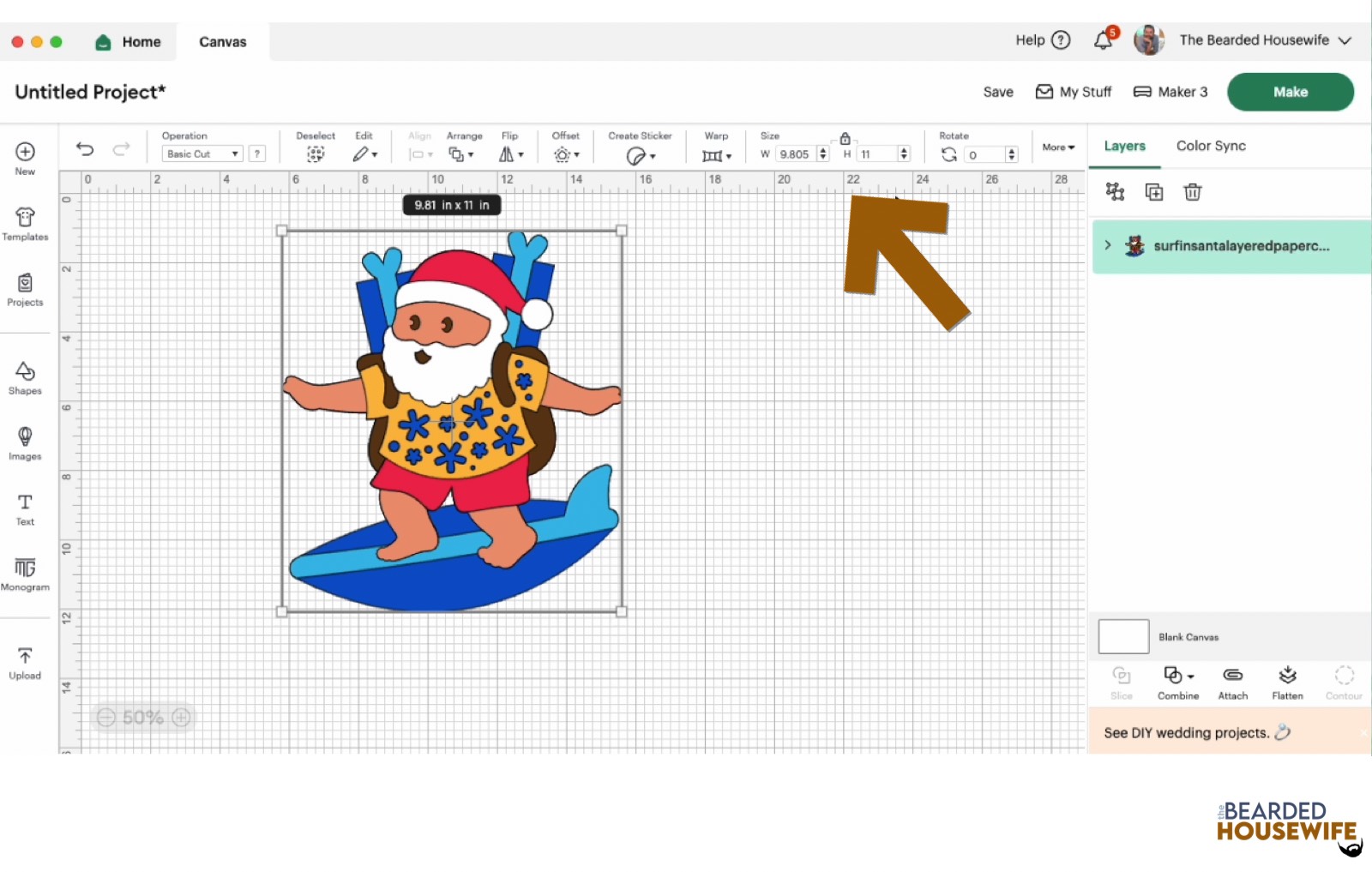Select the Canvas tab

coord(223,42)
